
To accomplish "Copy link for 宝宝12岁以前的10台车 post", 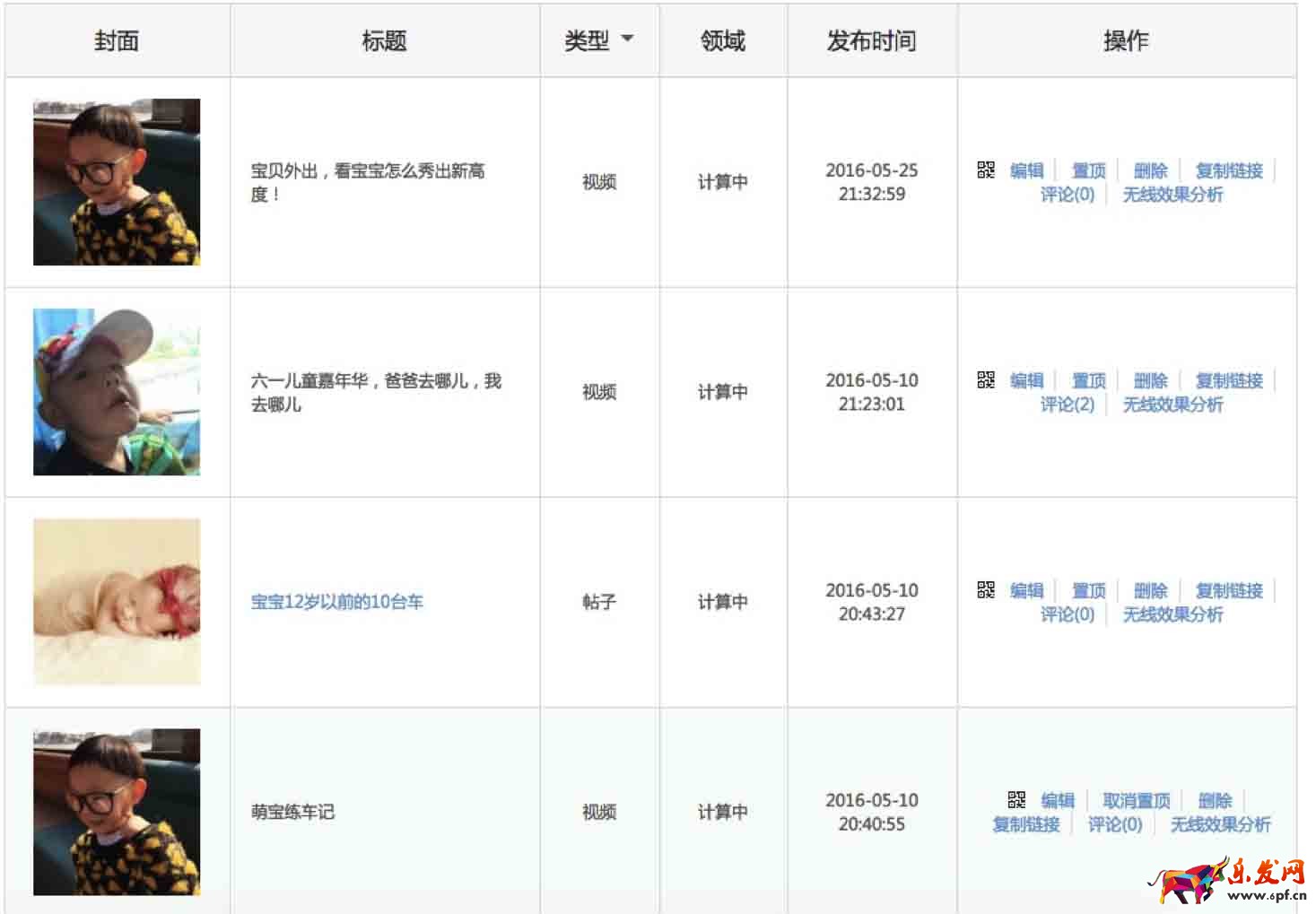I will 1229,590.
